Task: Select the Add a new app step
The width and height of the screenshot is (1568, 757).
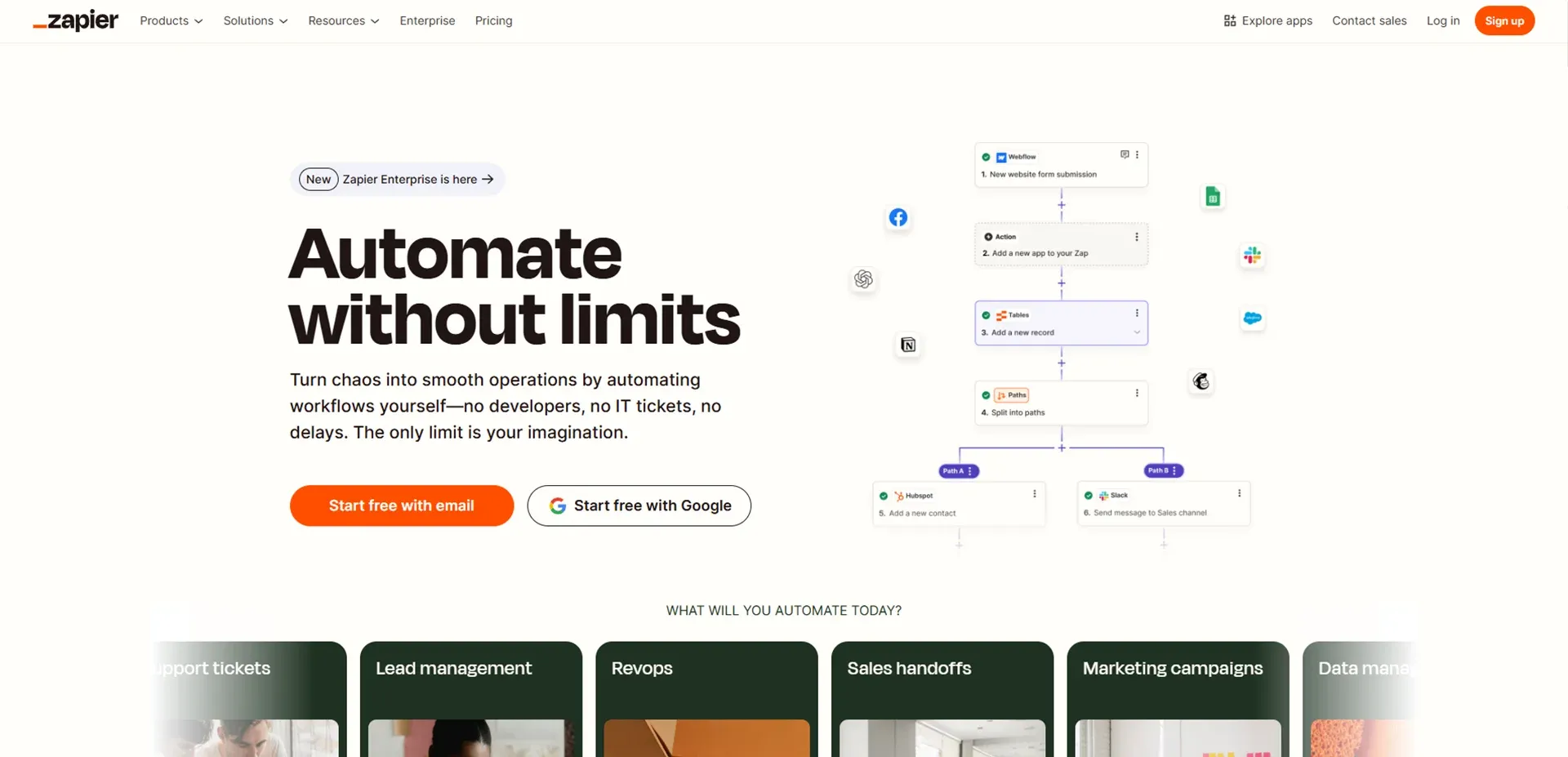Action: tap(1062, 244)
